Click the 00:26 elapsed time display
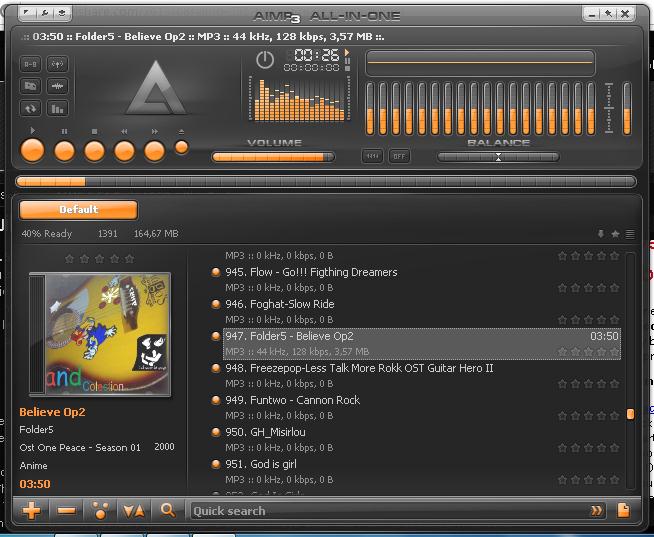Image resolution: width=654 pixels, height=537 pixels. tap(317, 55)
